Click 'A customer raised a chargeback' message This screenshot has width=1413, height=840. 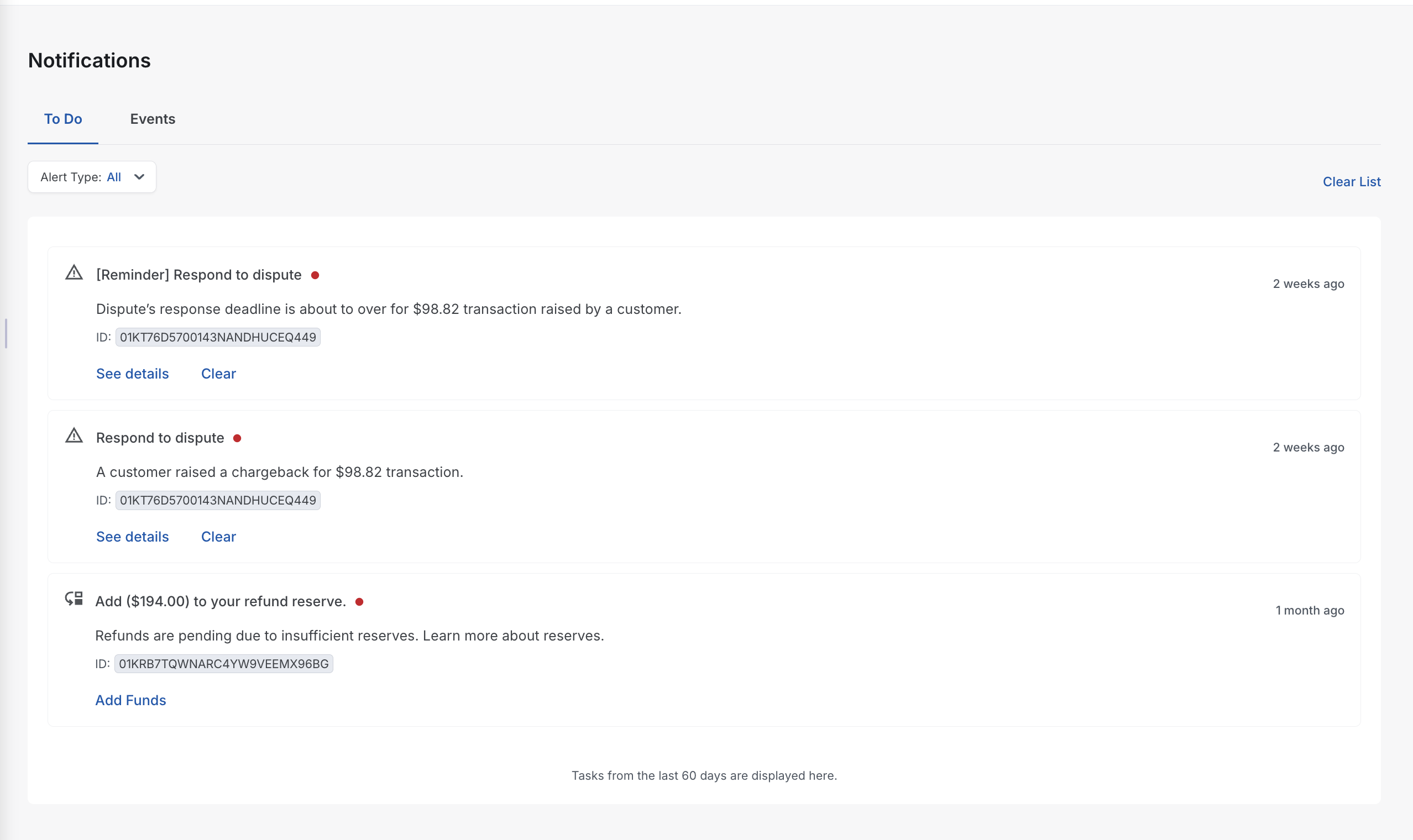pos(280,472)
